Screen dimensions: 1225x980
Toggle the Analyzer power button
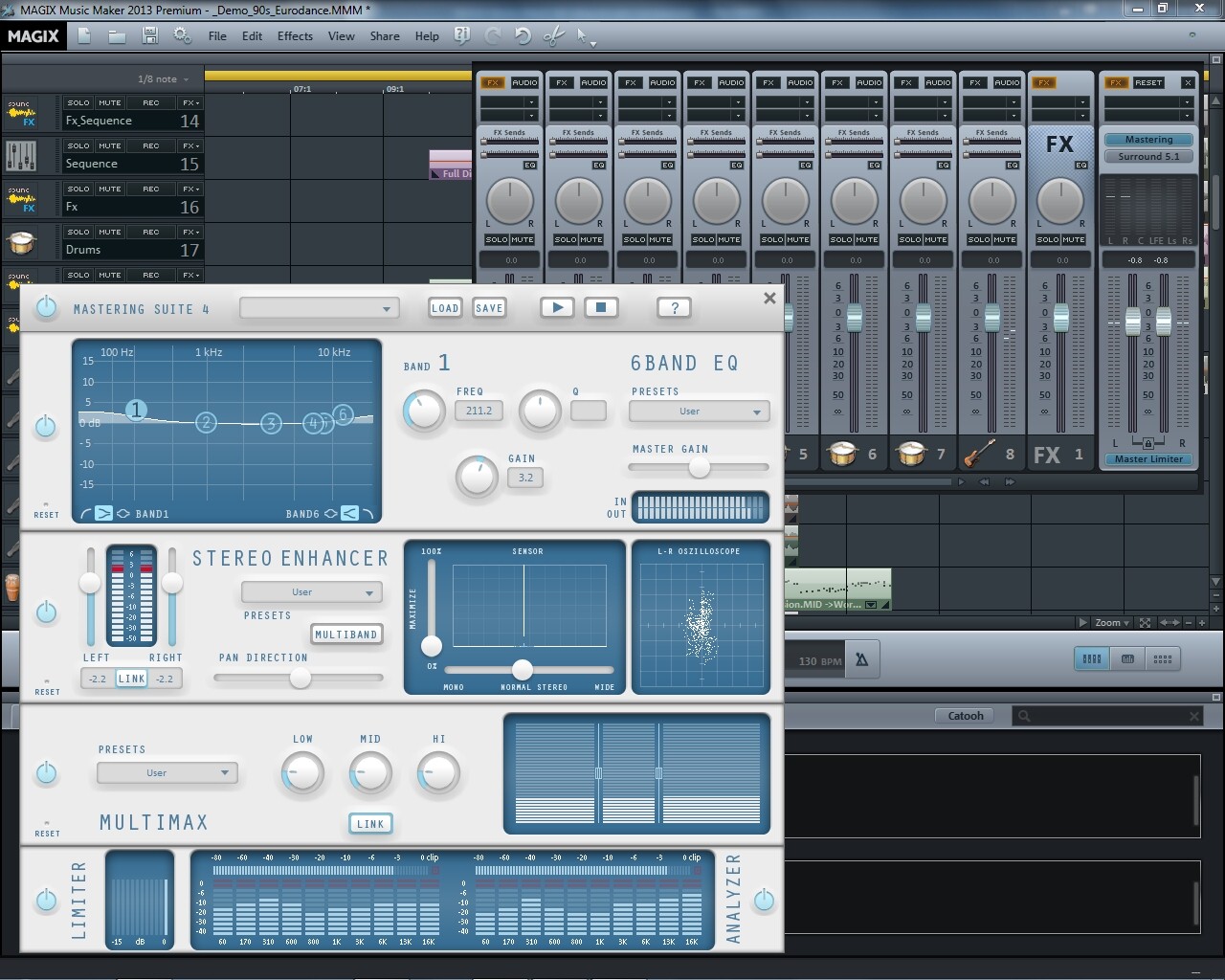pos(764,900)
